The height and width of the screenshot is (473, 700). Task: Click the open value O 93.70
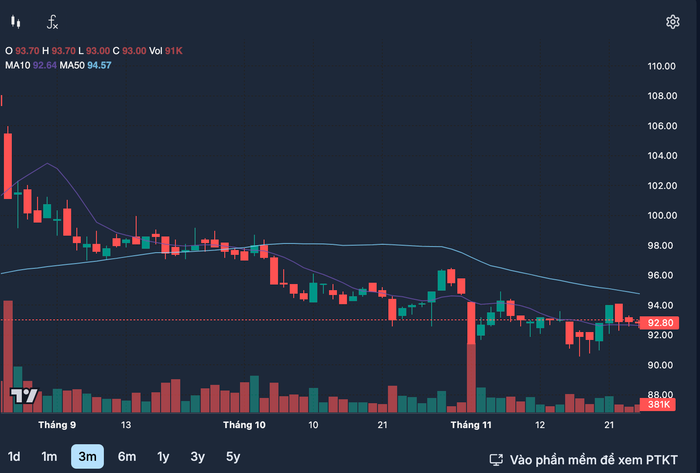pos(22,51)
